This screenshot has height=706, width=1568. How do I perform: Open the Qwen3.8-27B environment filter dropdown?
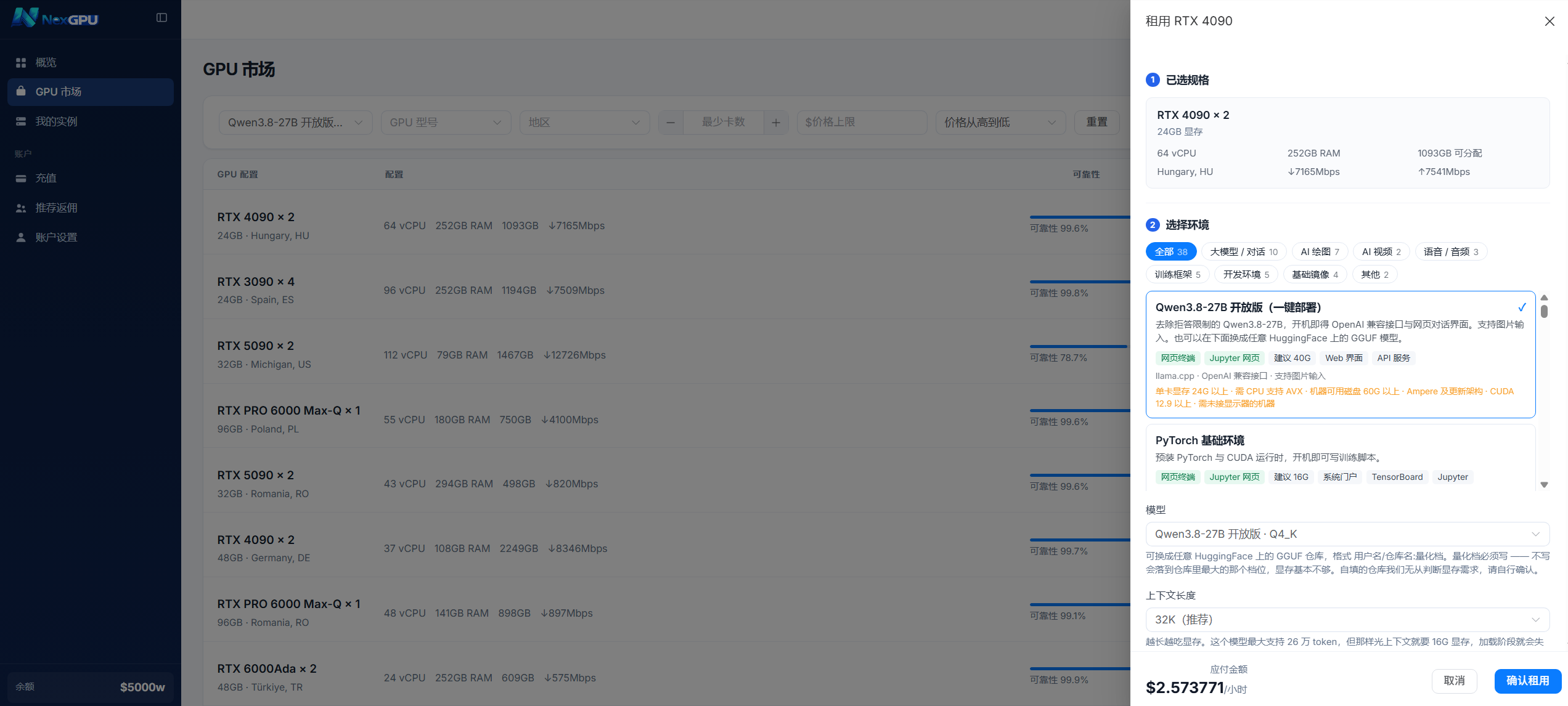[295, 122]
